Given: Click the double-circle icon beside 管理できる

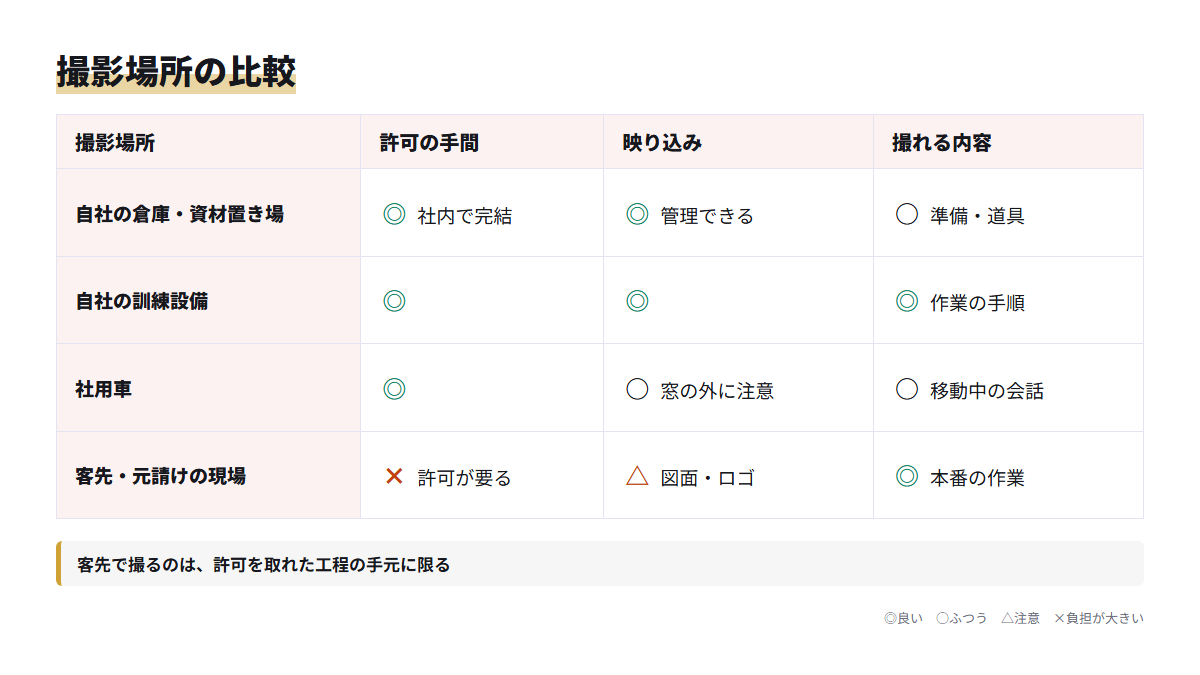Looking at the screenshot, I should 637,214.
